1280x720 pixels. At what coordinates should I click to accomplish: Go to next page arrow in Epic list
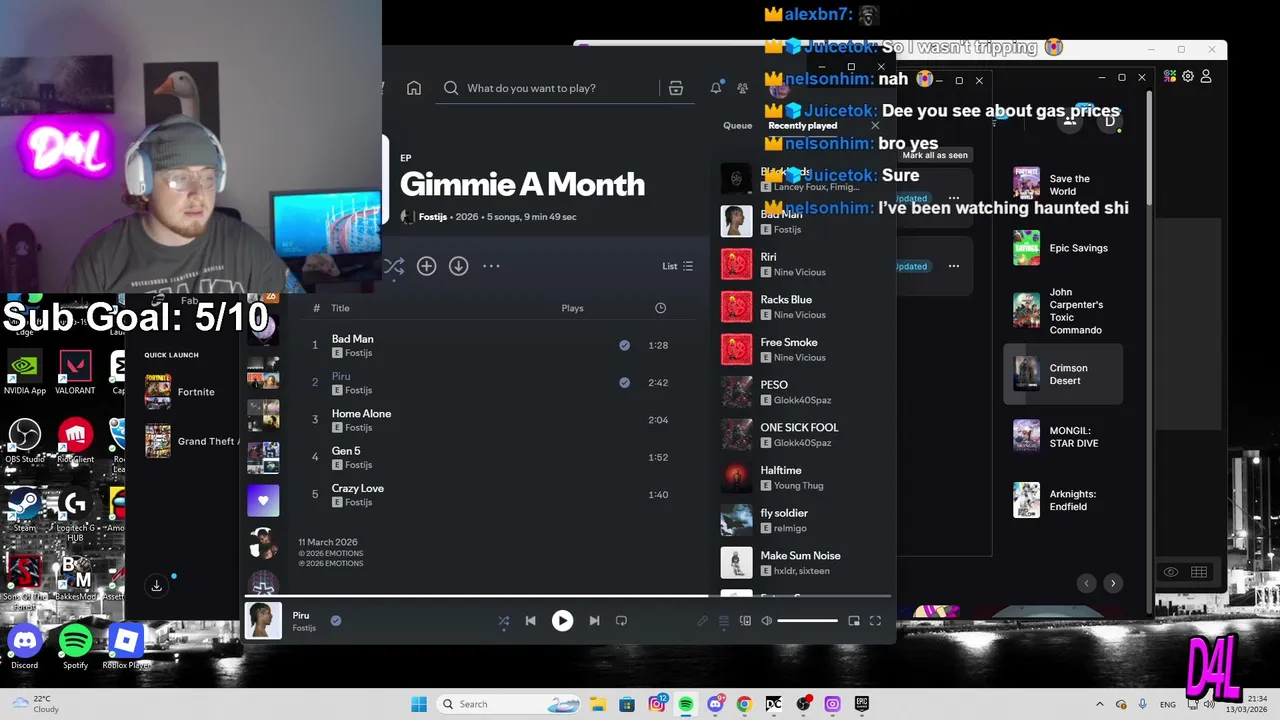point(1113,583)
